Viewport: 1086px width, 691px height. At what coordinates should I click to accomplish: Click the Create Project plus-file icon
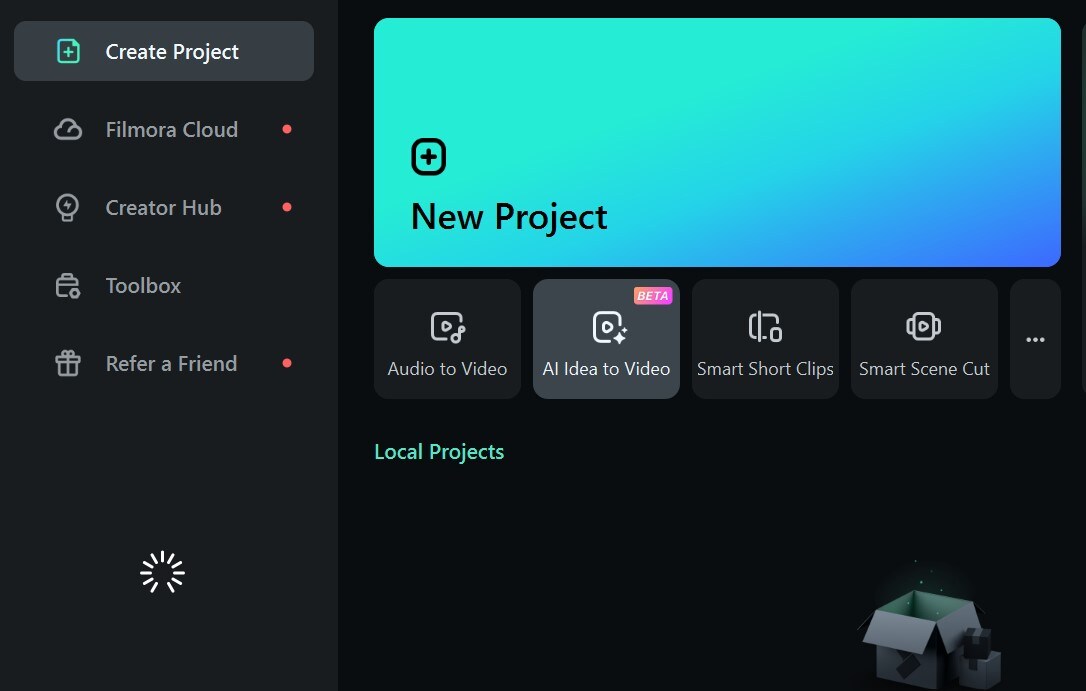point(68,51)
